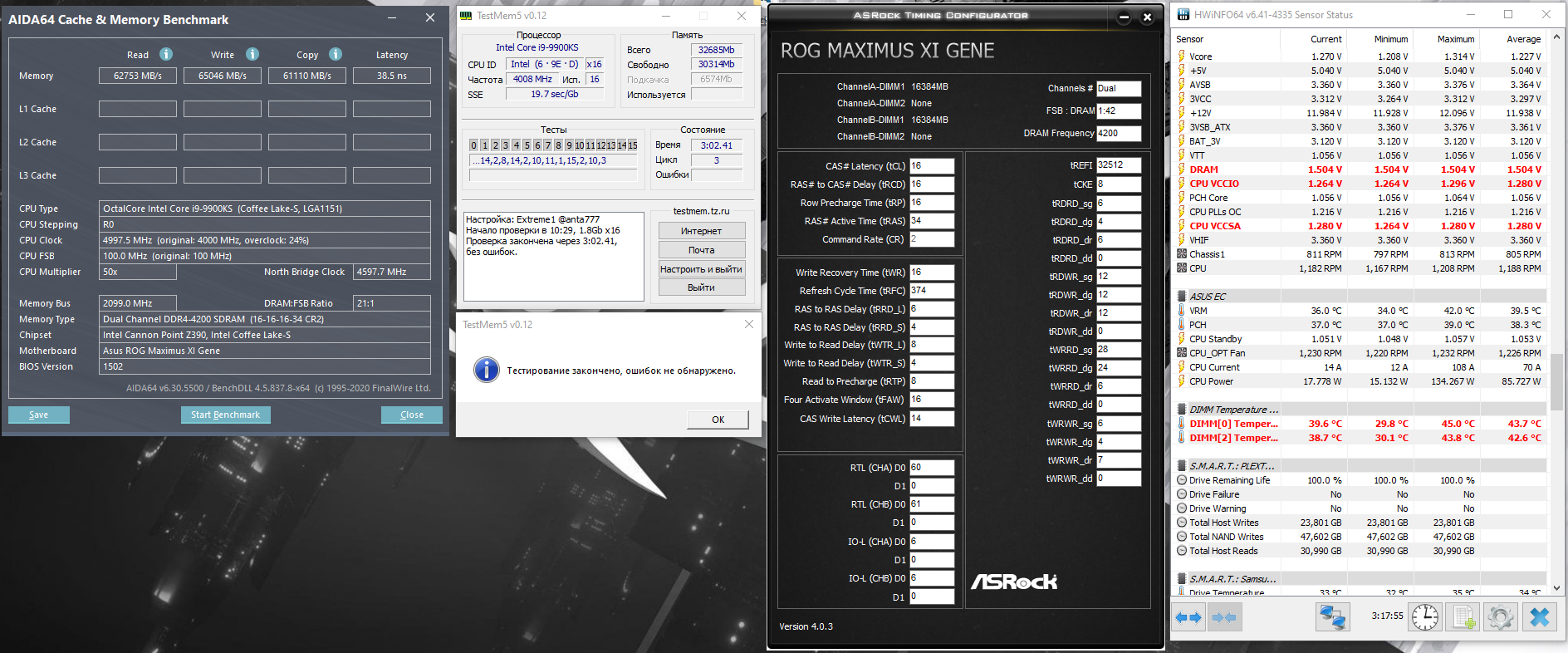Select the CPU VCCIO row in HWiNFO
The width and height of the screenshot is (1568, 653).
pos(1360,184)
